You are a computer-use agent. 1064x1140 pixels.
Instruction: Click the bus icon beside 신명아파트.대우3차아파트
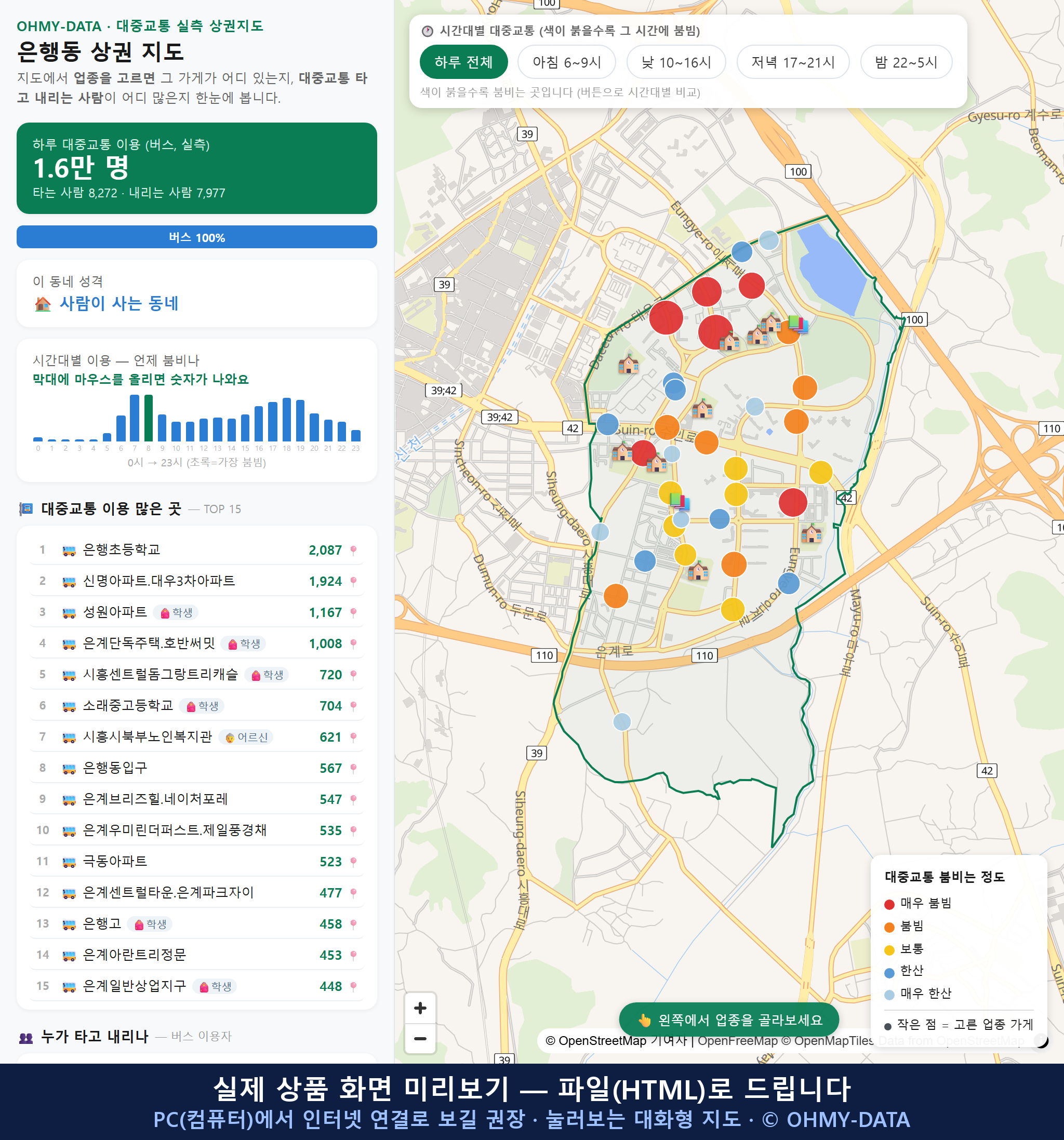click(69, 582)
